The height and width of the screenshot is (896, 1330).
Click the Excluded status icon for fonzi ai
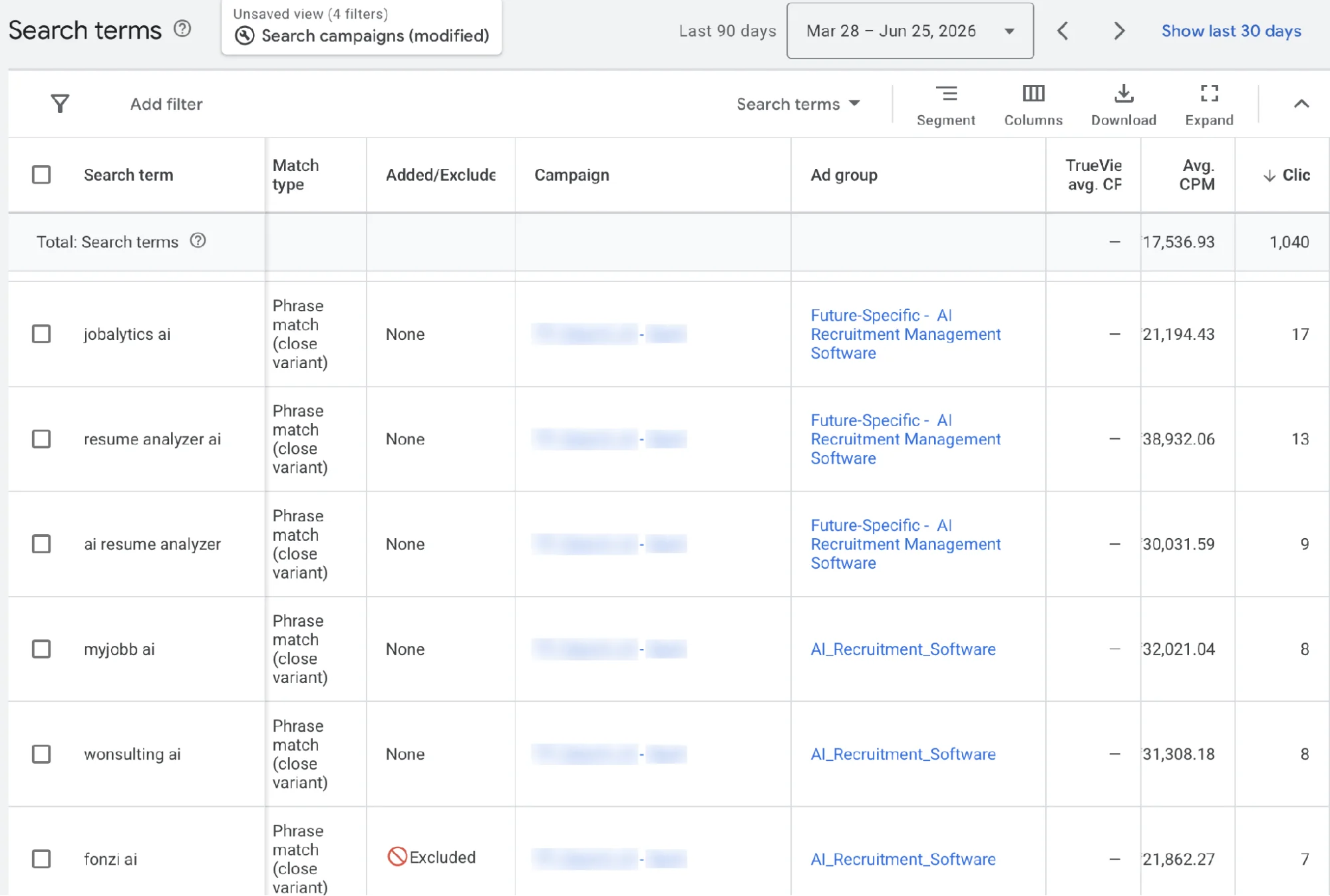pyautogui.click(x=397, y=857)
